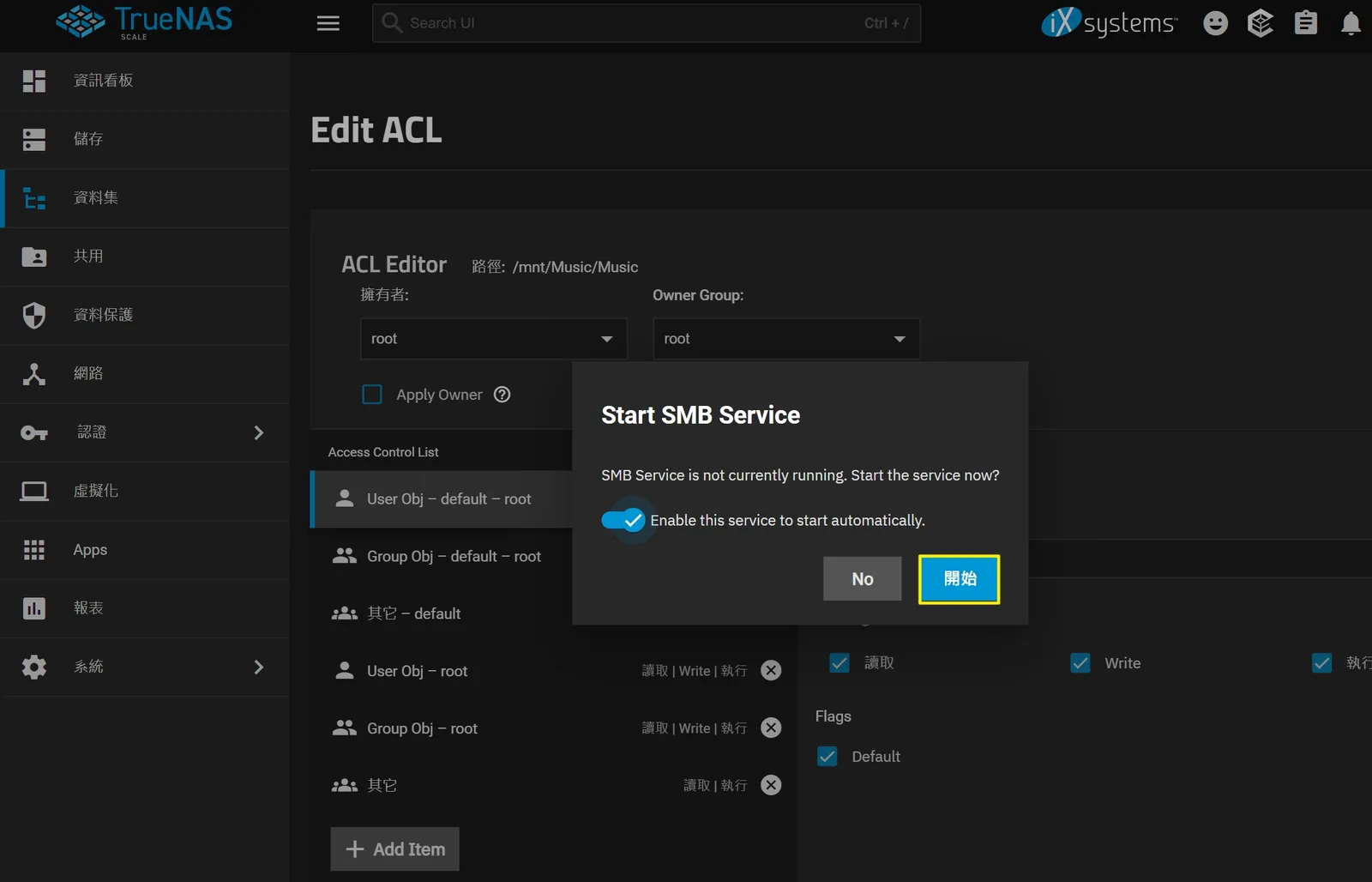1372x882 pixels.
Task: Toggle Enable this service to start automatically
Action: (x=623, y=520)
